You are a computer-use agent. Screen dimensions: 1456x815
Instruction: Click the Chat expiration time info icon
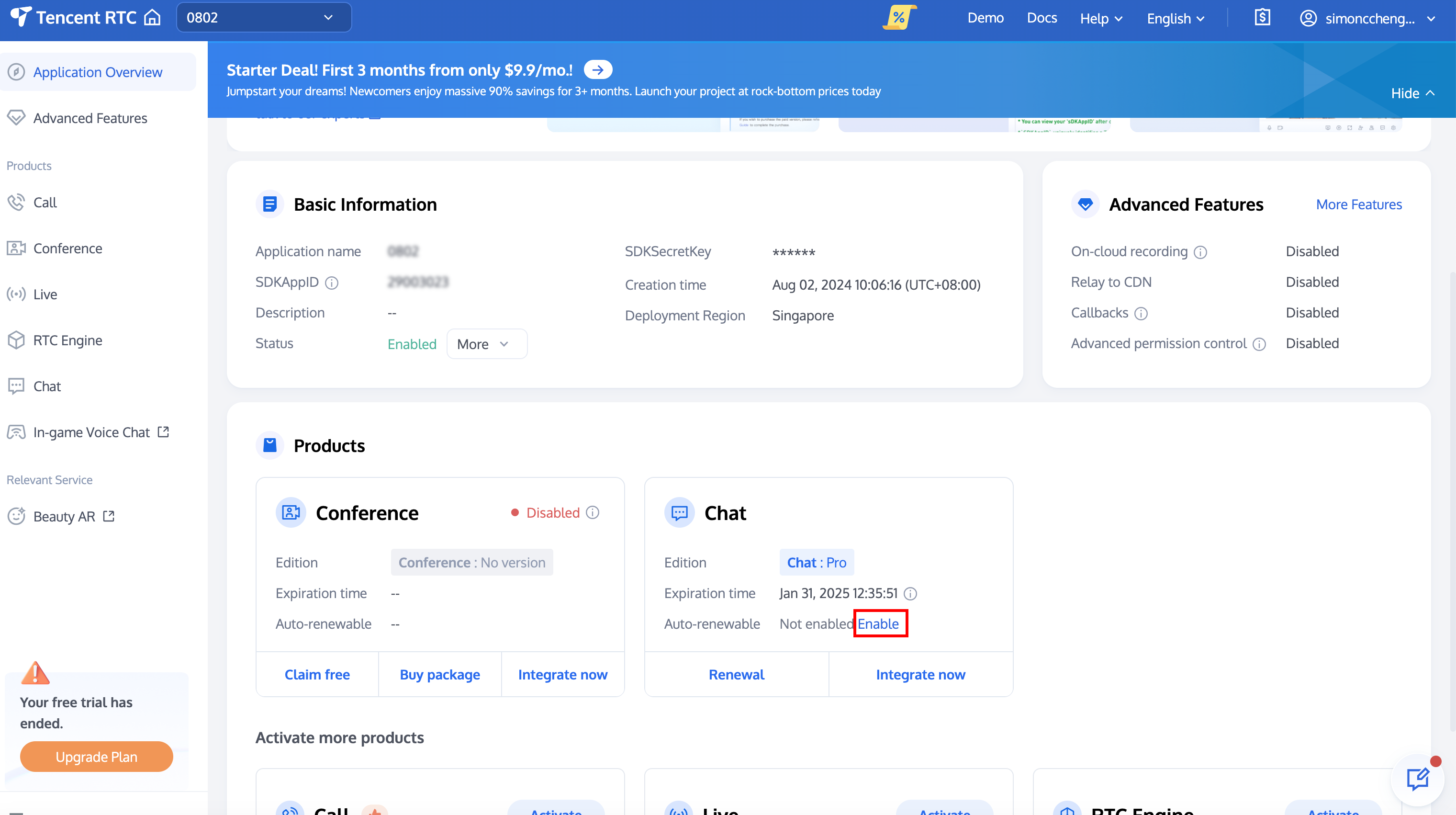[910, 594]
